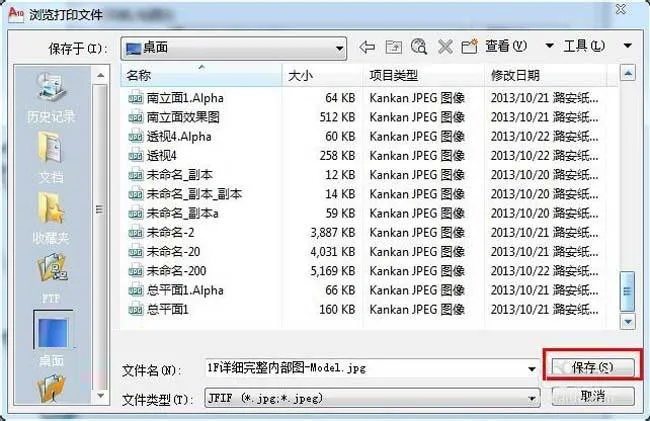This screenshot has height=421, width=650.
Task: Select the Desktop (桌面) sidebar shortcut
Action: point(52,338)
